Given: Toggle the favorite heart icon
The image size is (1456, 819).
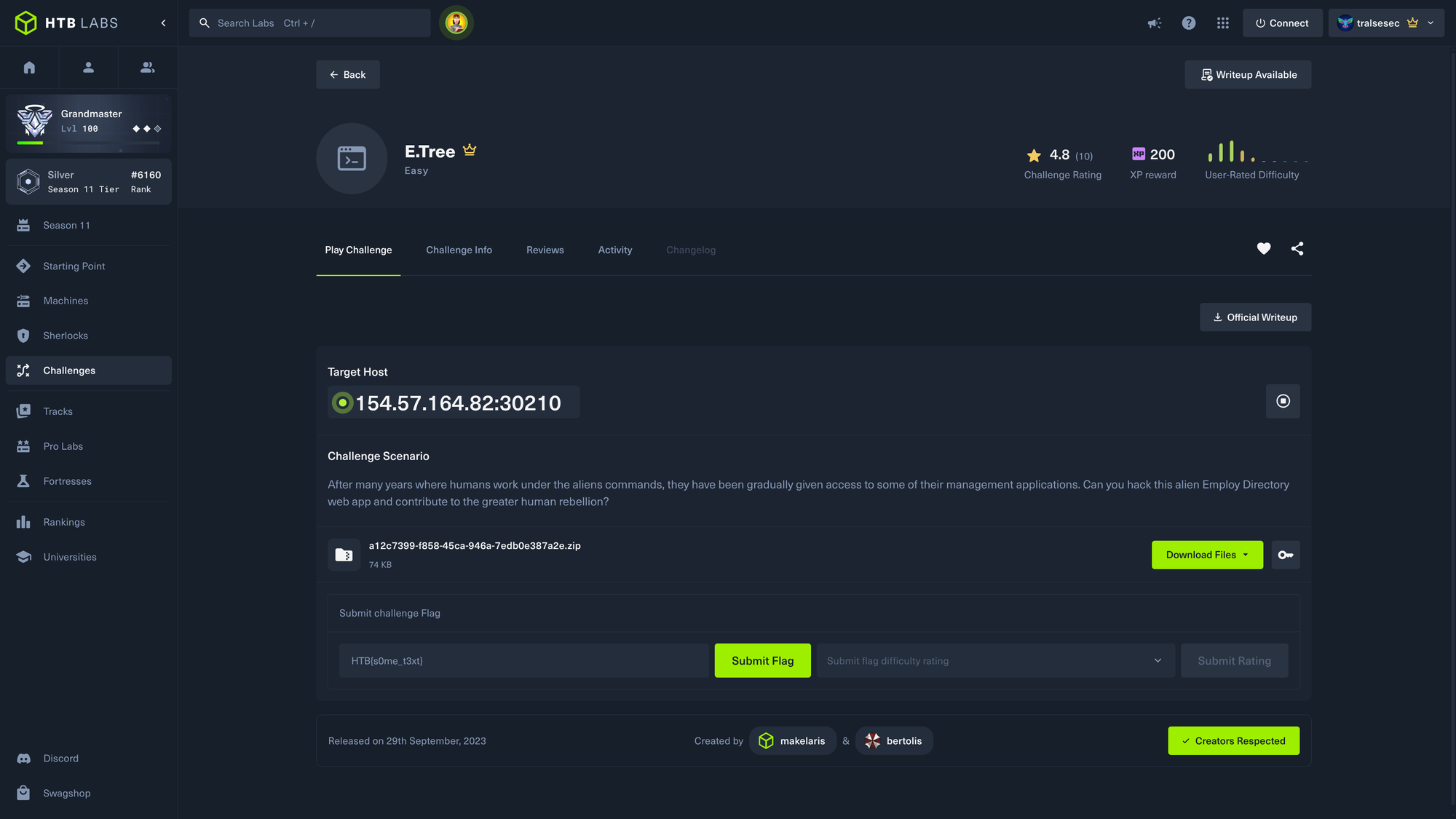Looking at the screenshot, I should pyautogui.click(x=1264, y=249).
